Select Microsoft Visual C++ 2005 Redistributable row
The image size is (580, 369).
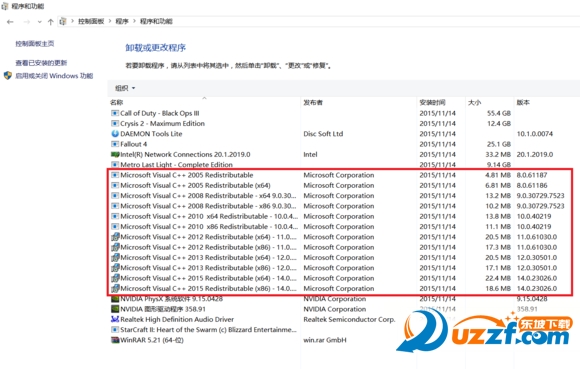(x=340, y=175)
